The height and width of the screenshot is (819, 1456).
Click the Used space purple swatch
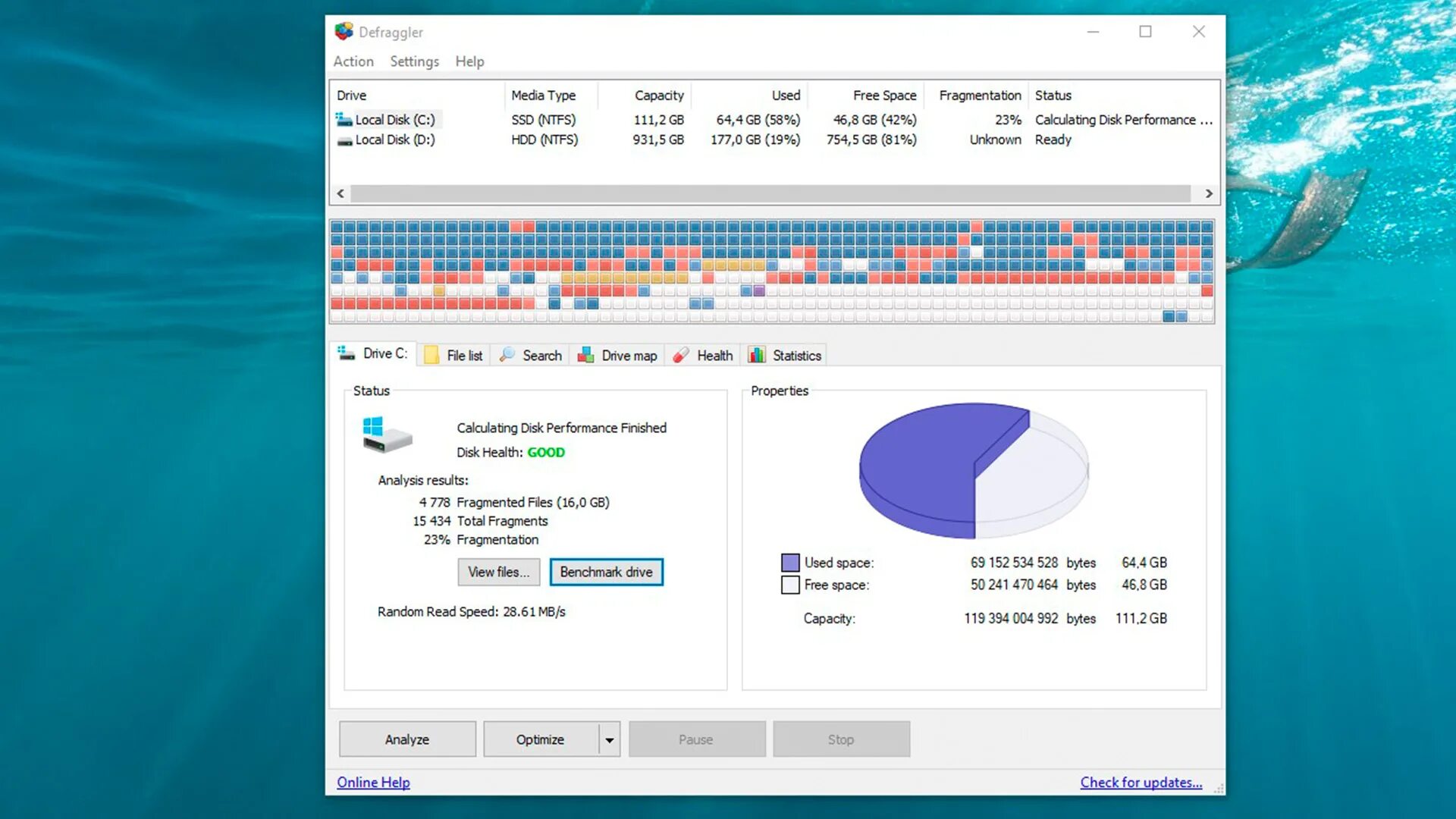click(x=790, y=563)
